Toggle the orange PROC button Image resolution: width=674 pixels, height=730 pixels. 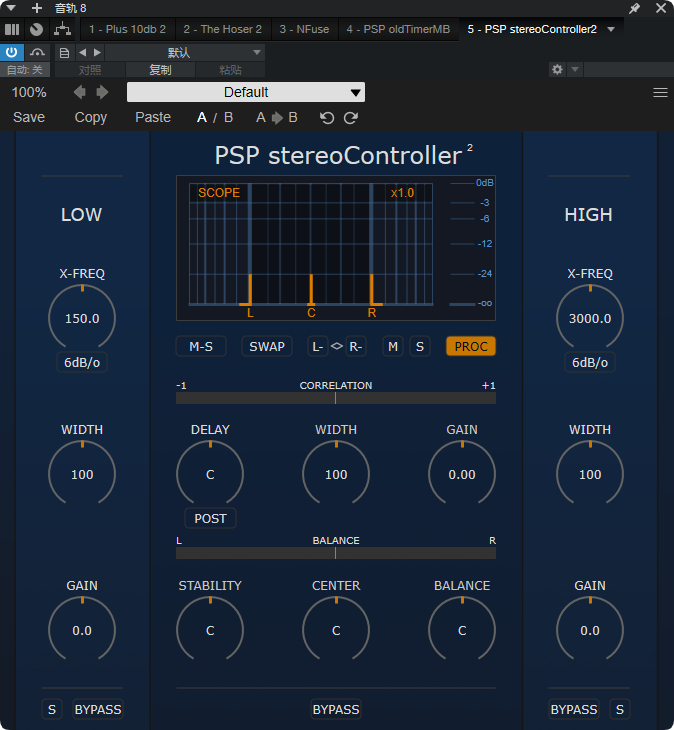click(x=471, y=346)
